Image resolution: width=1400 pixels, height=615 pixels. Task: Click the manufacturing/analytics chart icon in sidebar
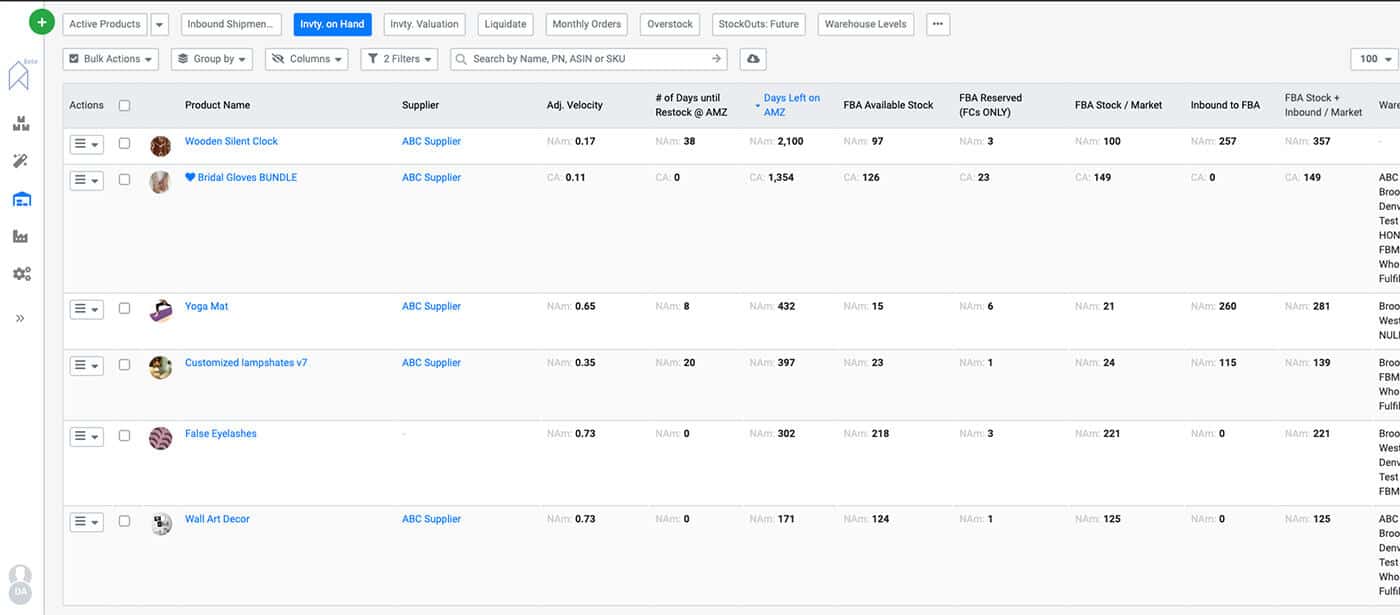(22, 235)
